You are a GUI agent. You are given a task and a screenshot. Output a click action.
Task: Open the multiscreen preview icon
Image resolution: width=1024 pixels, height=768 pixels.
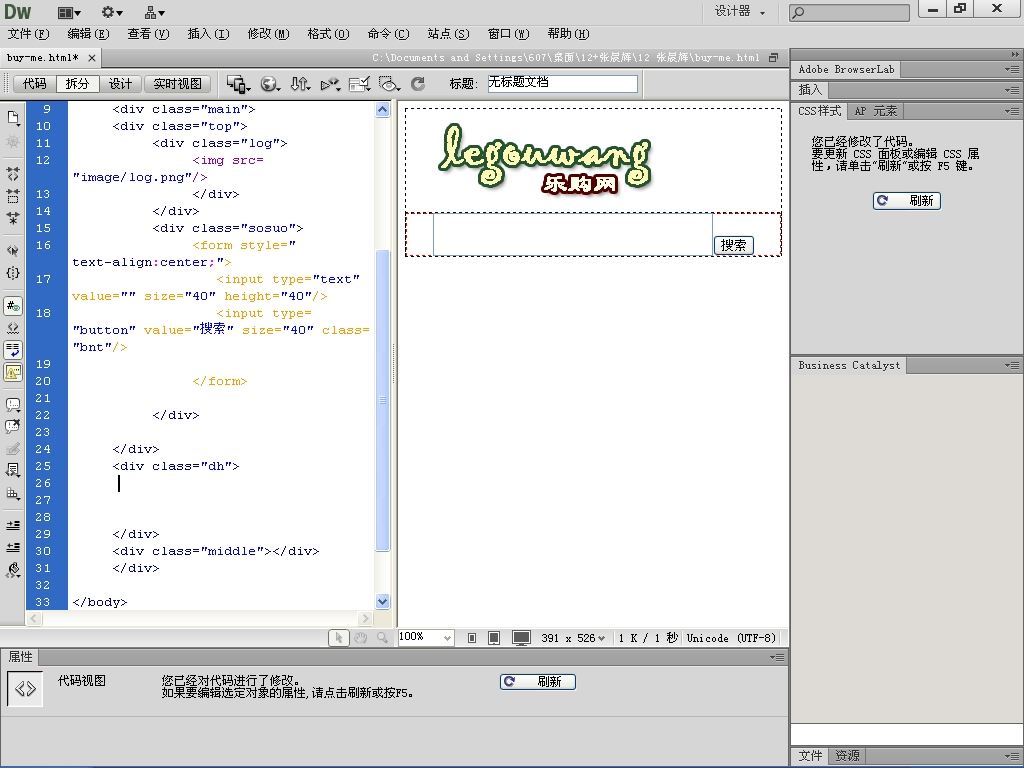pos(238,84)
